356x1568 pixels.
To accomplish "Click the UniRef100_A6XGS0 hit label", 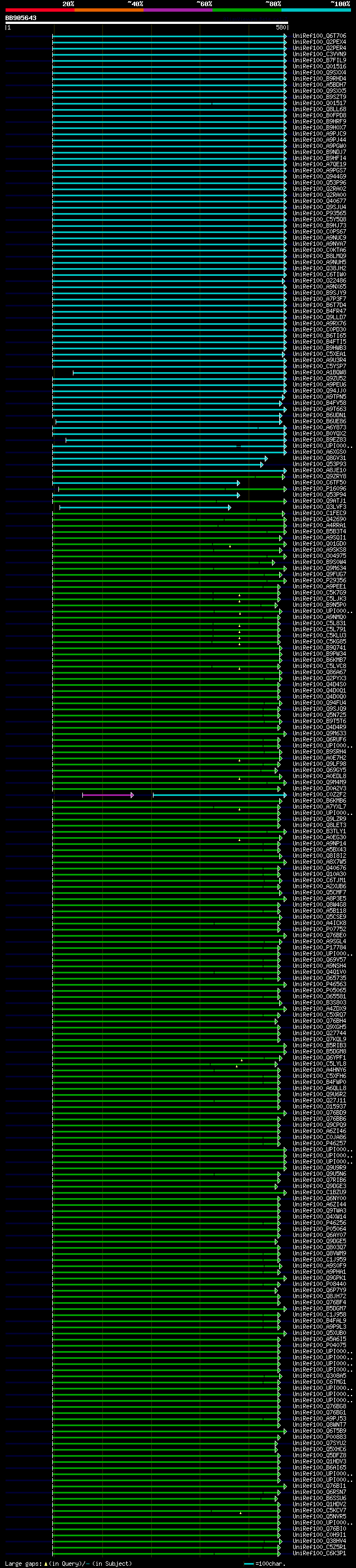I will [319, 452].
